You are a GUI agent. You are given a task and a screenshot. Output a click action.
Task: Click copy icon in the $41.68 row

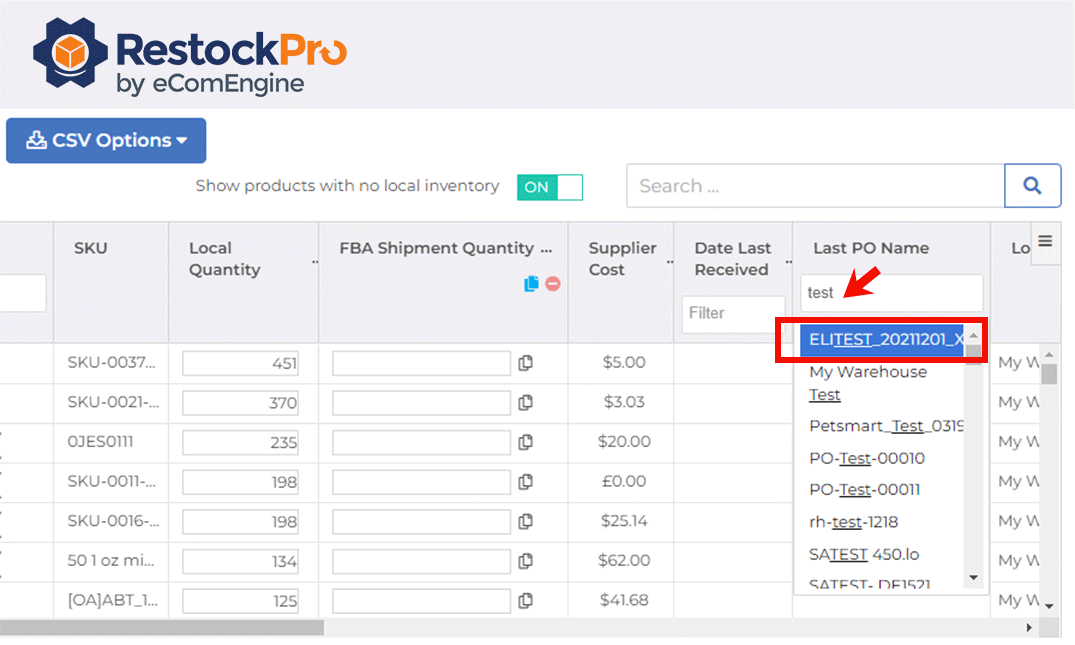pyautogui.click(x=526, y=601)
